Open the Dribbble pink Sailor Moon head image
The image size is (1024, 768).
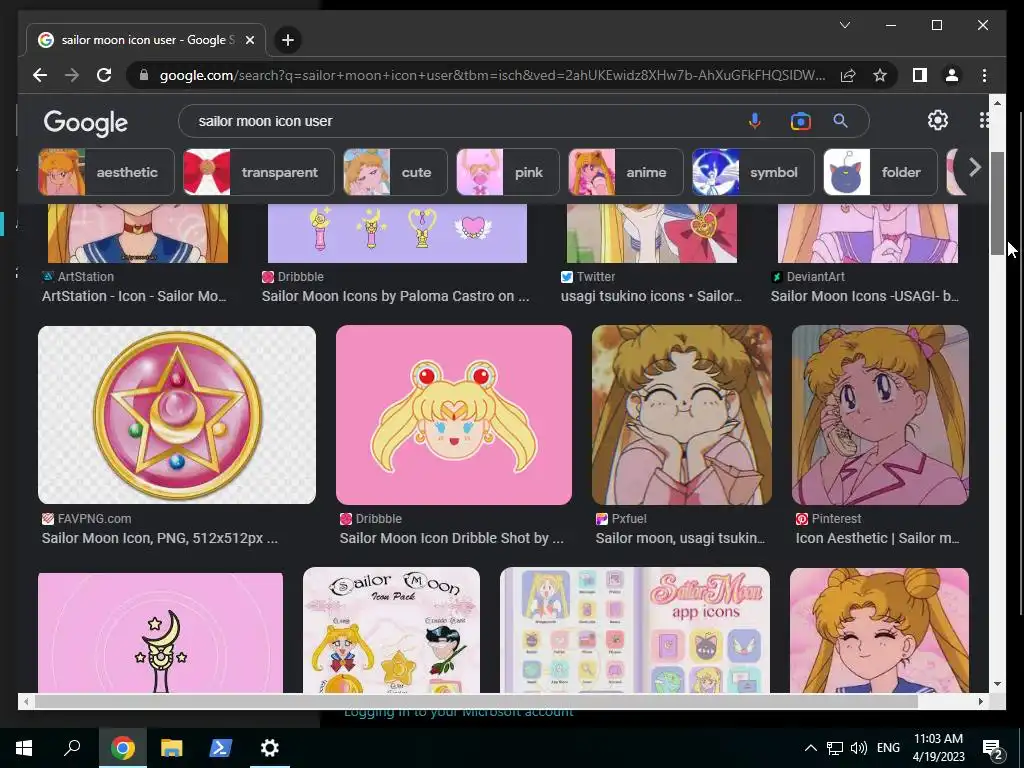click(454, 415)
